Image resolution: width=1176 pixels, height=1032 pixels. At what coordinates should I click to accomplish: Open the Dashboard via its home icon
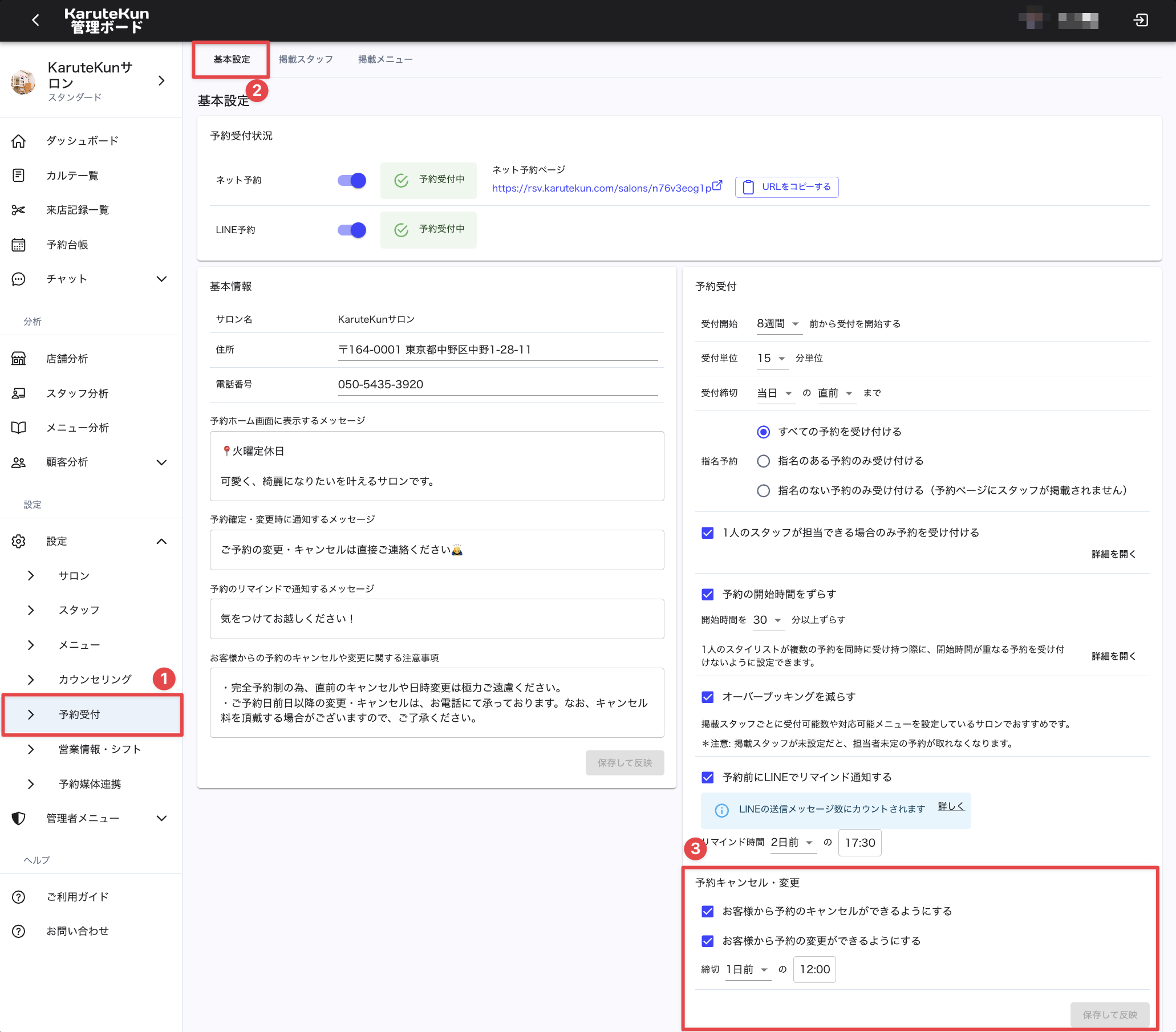click(x=18, y=141)
